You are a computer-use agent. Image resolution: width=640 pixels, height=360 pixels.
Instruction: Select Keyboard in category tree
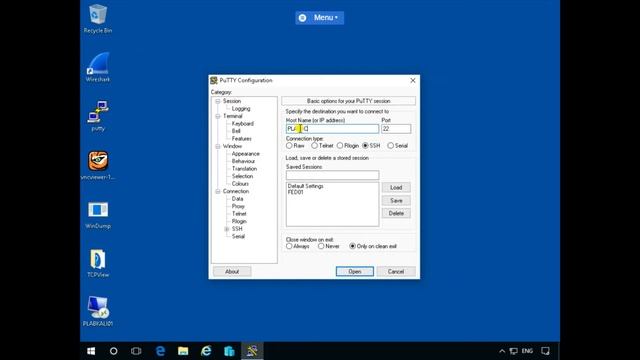click(242, 124)
